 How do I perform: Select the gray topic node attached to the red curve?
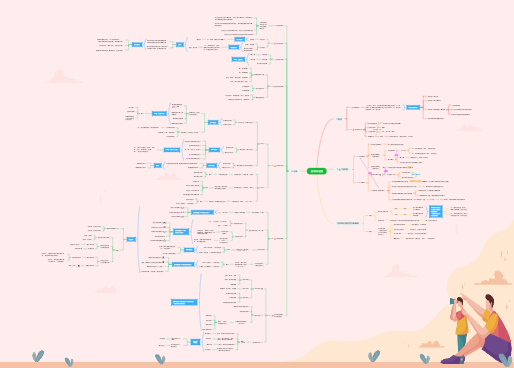coord(339,119)
